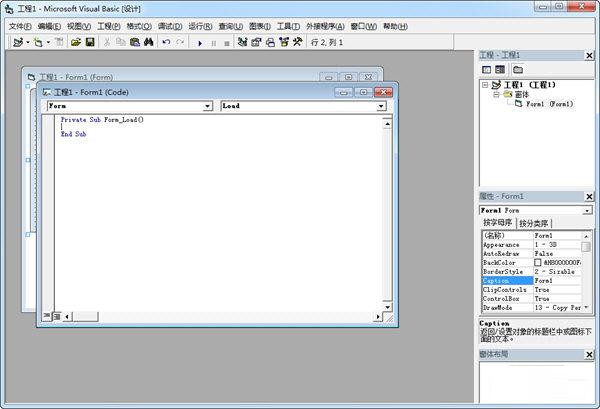Open the 运行(R) menu

(x=200, y=26)
